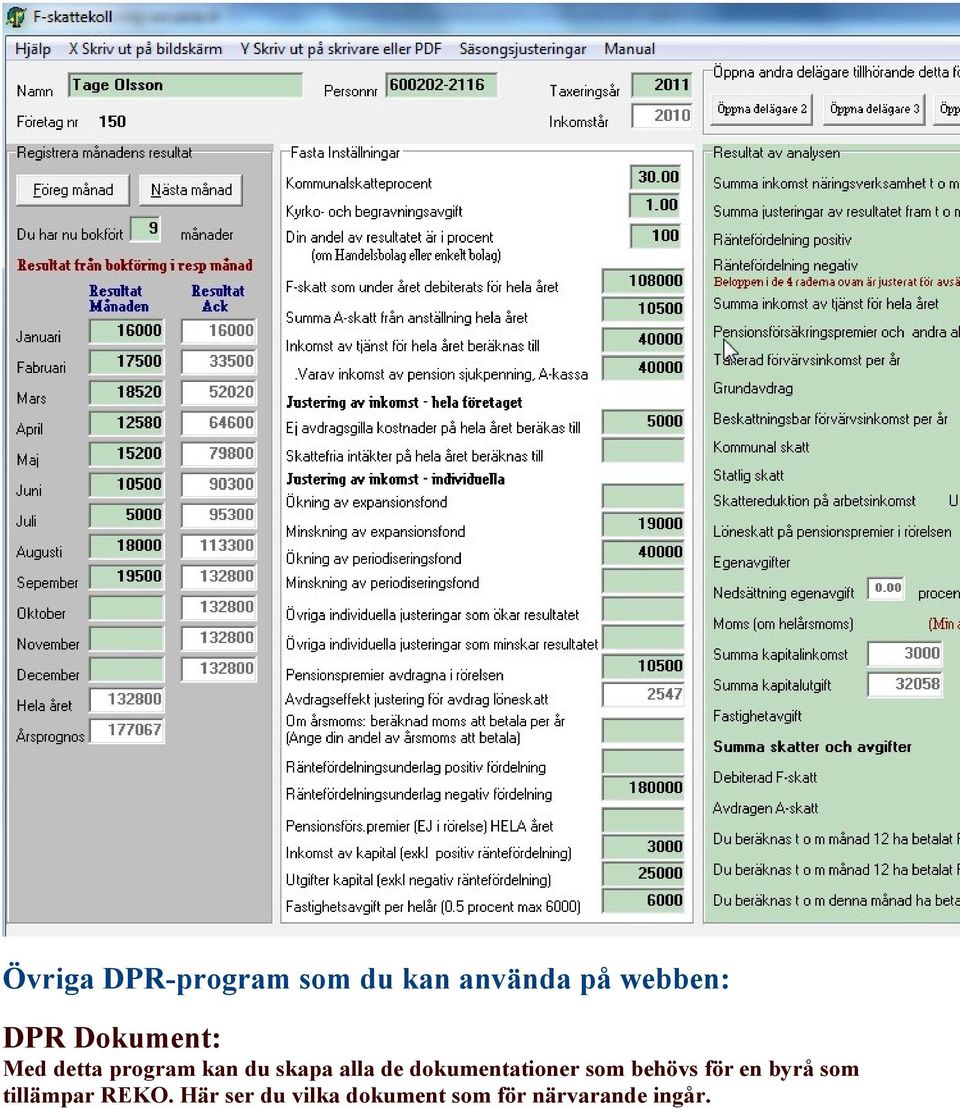Click Augusti accumulated value 113300
The image size is (960, 1109).
[219, 546]
